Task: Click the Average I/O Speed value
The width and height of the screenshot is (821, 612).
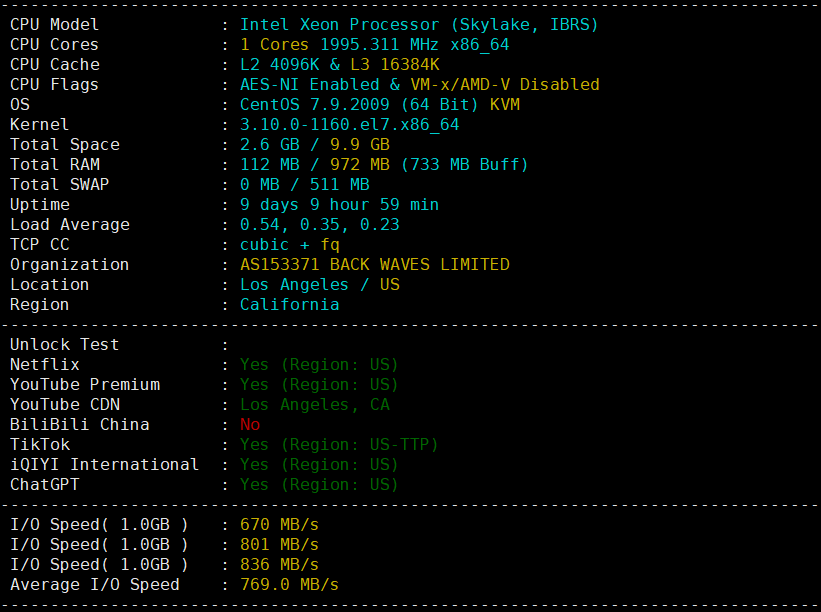Action: coord(290,584)
